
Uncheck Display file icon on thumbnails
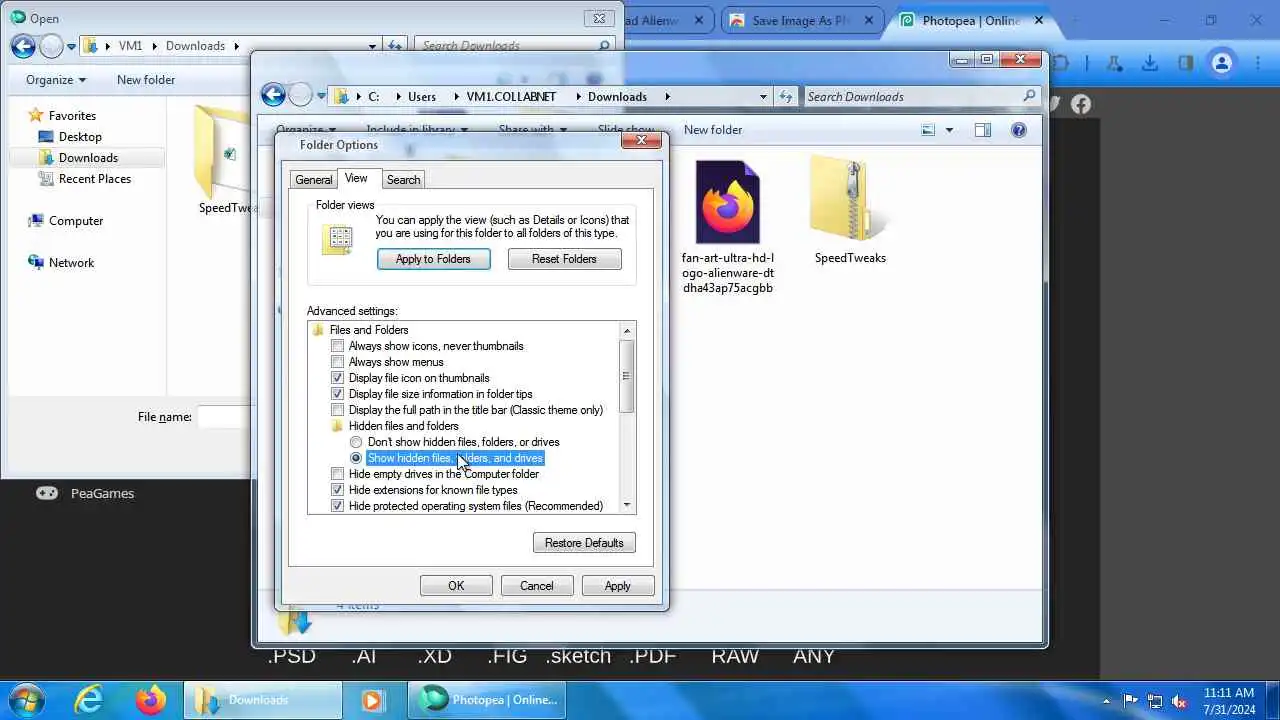coord(338,378)
